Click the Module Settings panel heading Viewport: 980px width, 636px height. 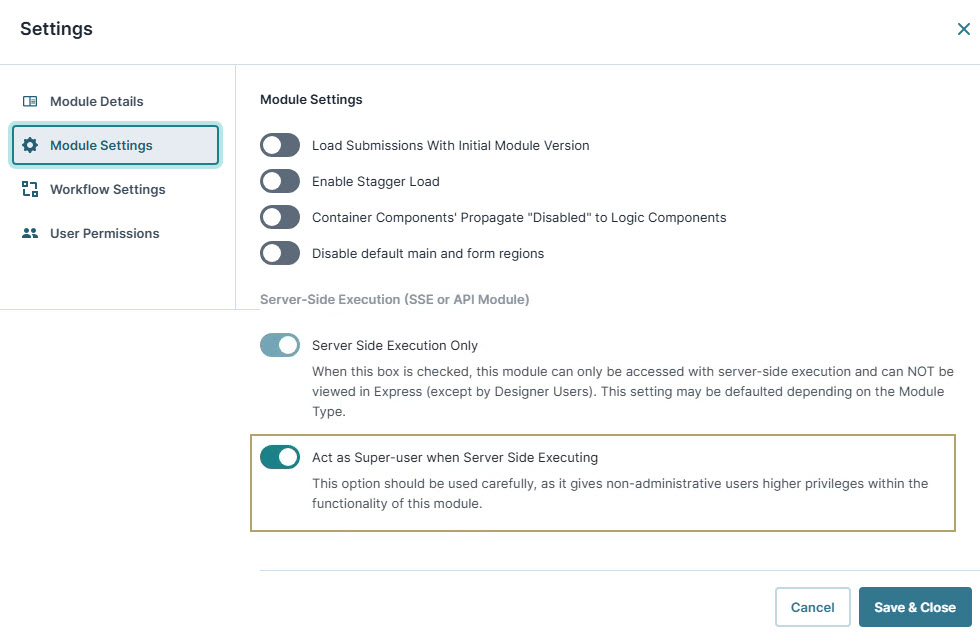(x=311, y=99)
